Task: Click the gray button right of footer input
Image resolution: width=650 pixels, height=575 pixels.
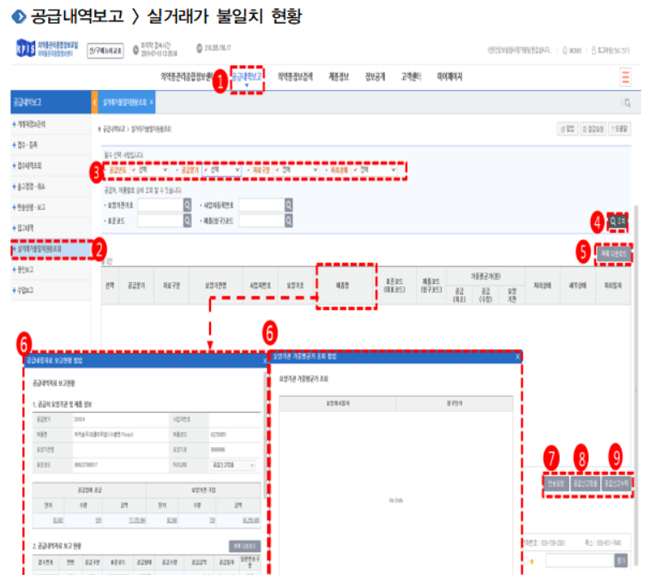Action: click(621, 561)
